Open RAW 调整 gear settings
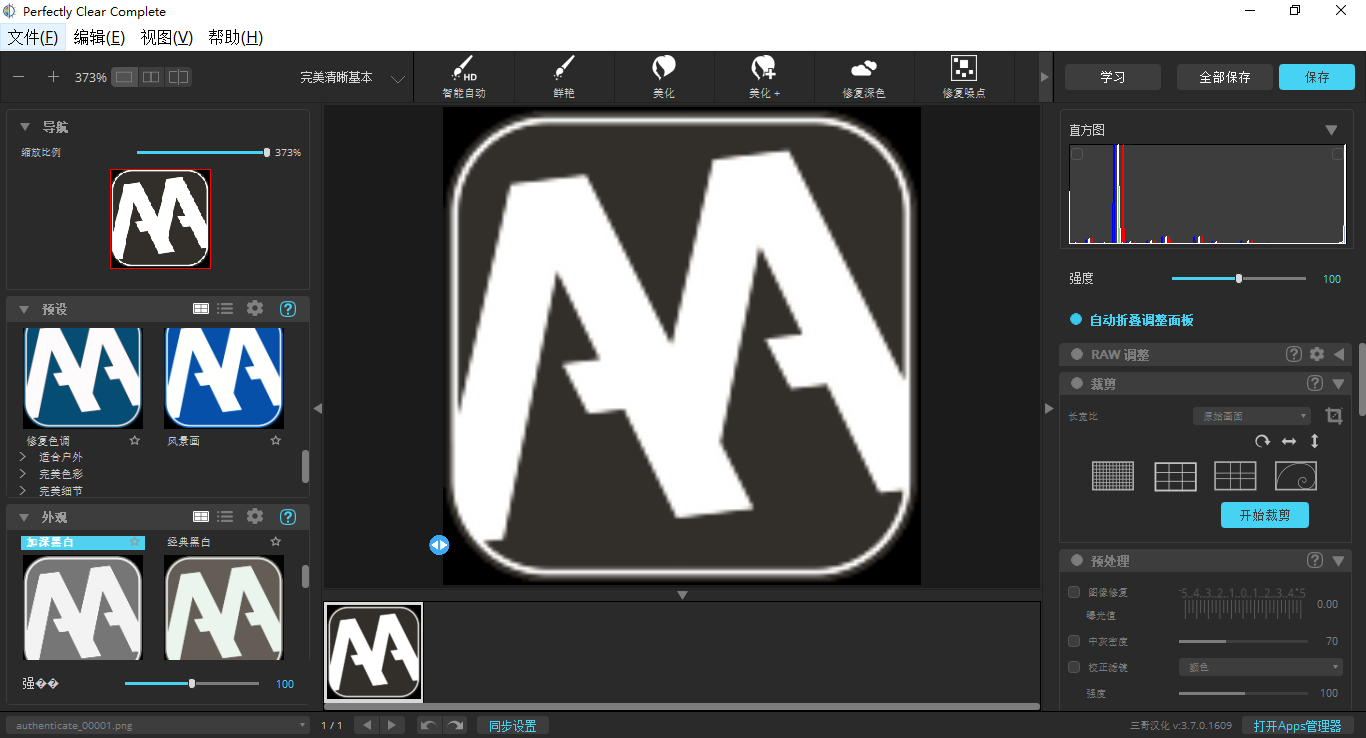This screenshot has width=1366, height=738. tap(1317, 354)
